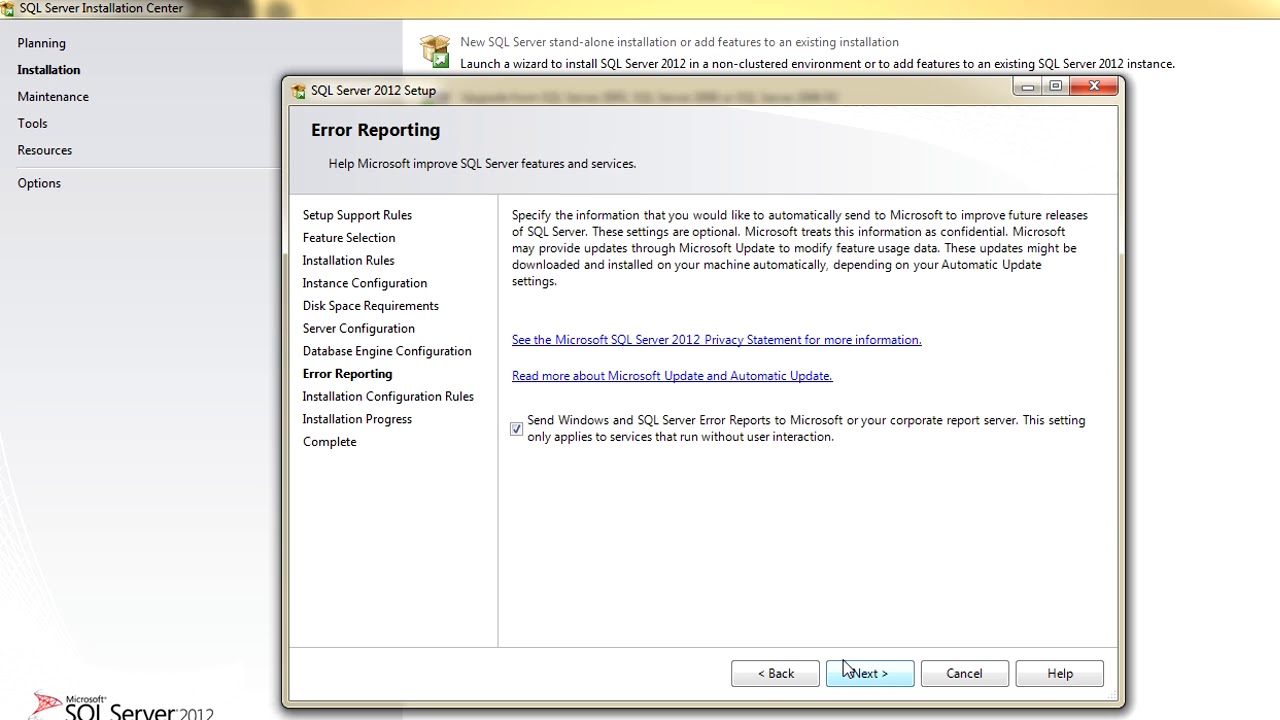The width and height of the screenshot is (1280, 720).
Task: Select Installation in Installation Center sidebar
Action: coord(48,70)
